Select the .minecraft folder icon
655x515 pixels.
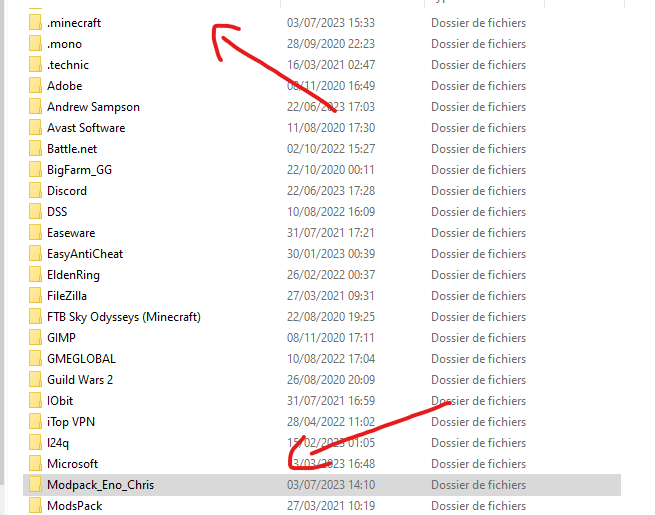click(x=36, y=23)
